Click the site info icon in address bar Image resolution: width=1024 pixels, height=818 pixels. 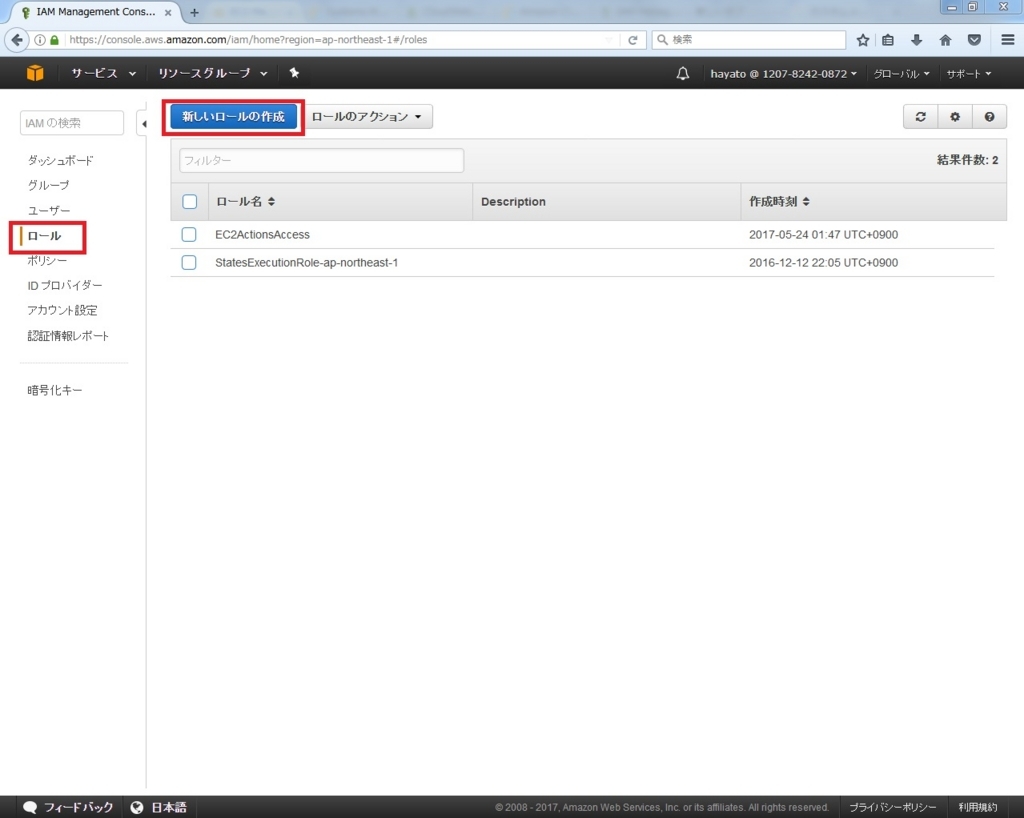pos(40,40)
